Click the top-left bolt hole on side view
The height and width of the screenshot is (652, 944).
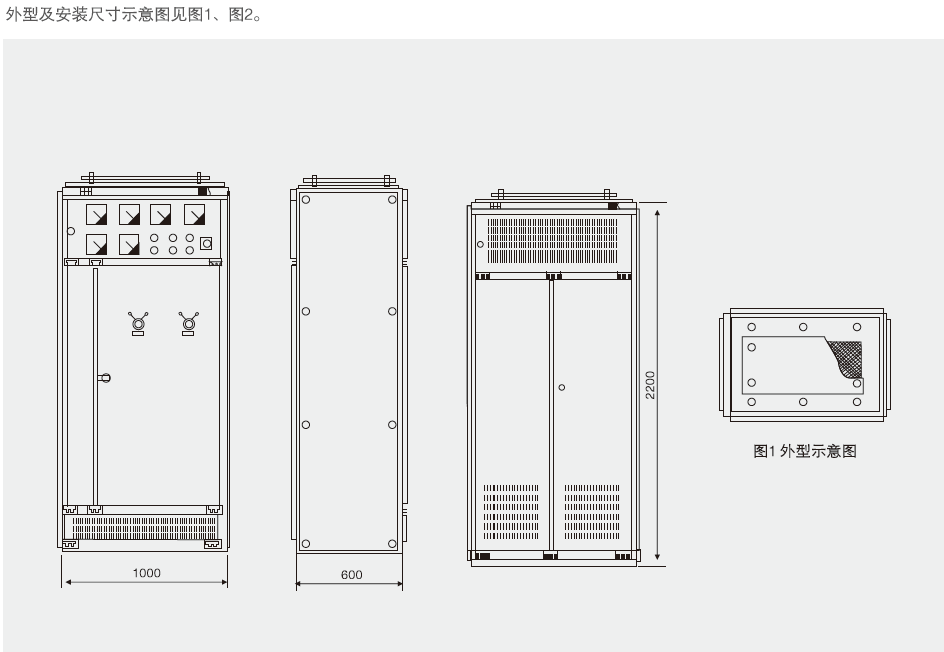[306, 200]
